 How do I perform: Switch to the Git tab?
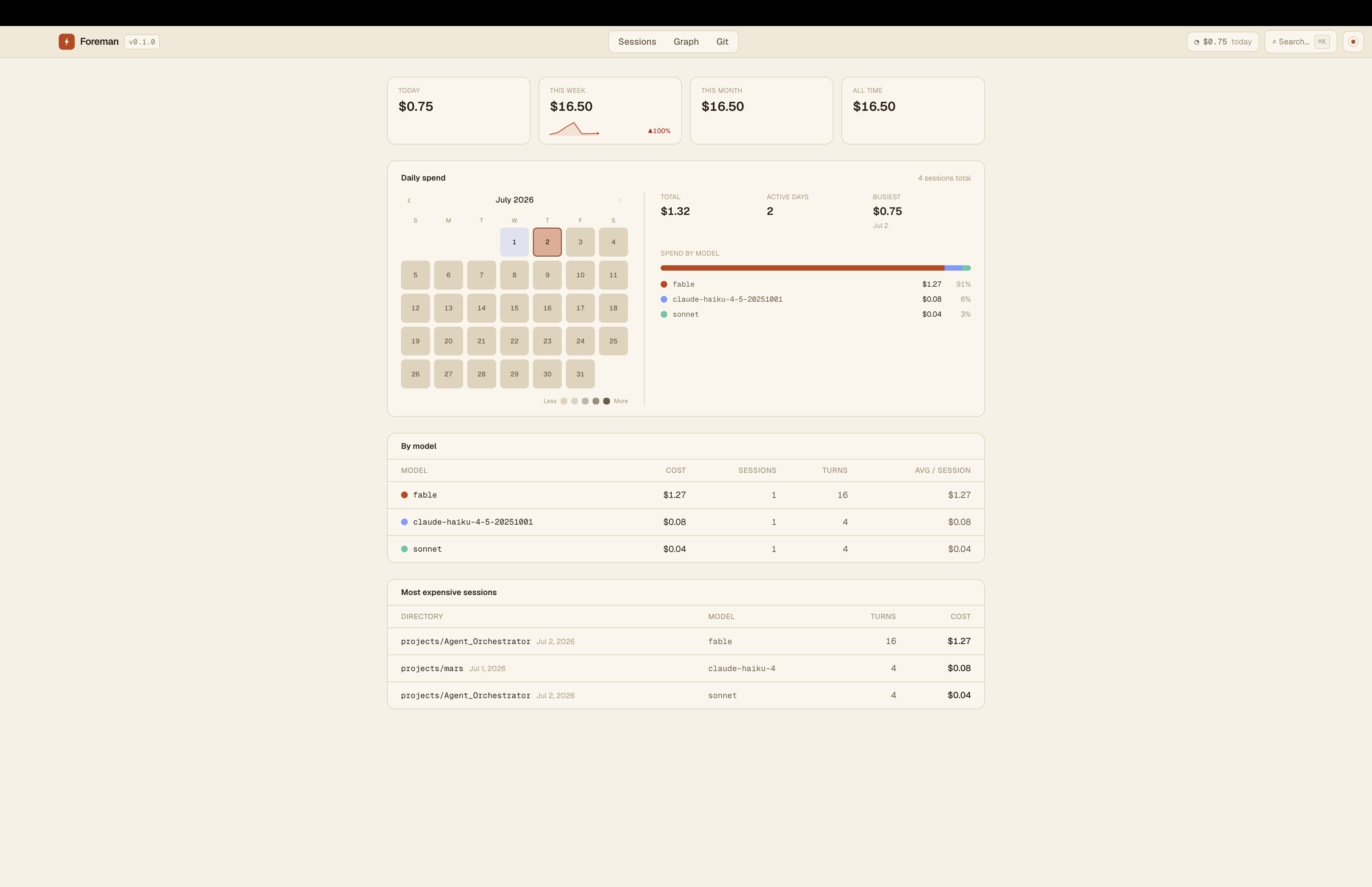(x=722, y=41)
